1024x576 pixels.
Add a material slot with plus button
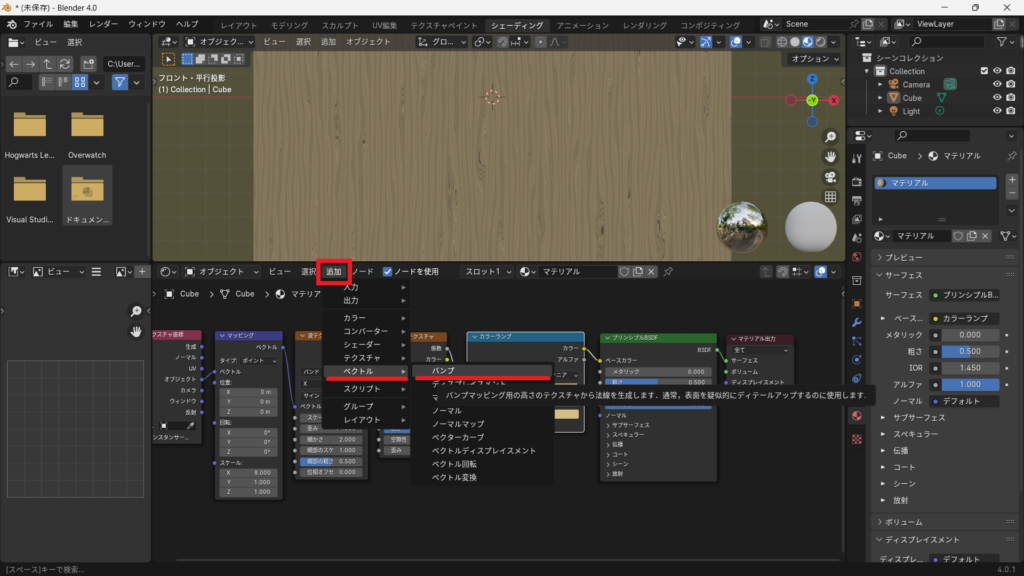click(x=1012, y=180)
